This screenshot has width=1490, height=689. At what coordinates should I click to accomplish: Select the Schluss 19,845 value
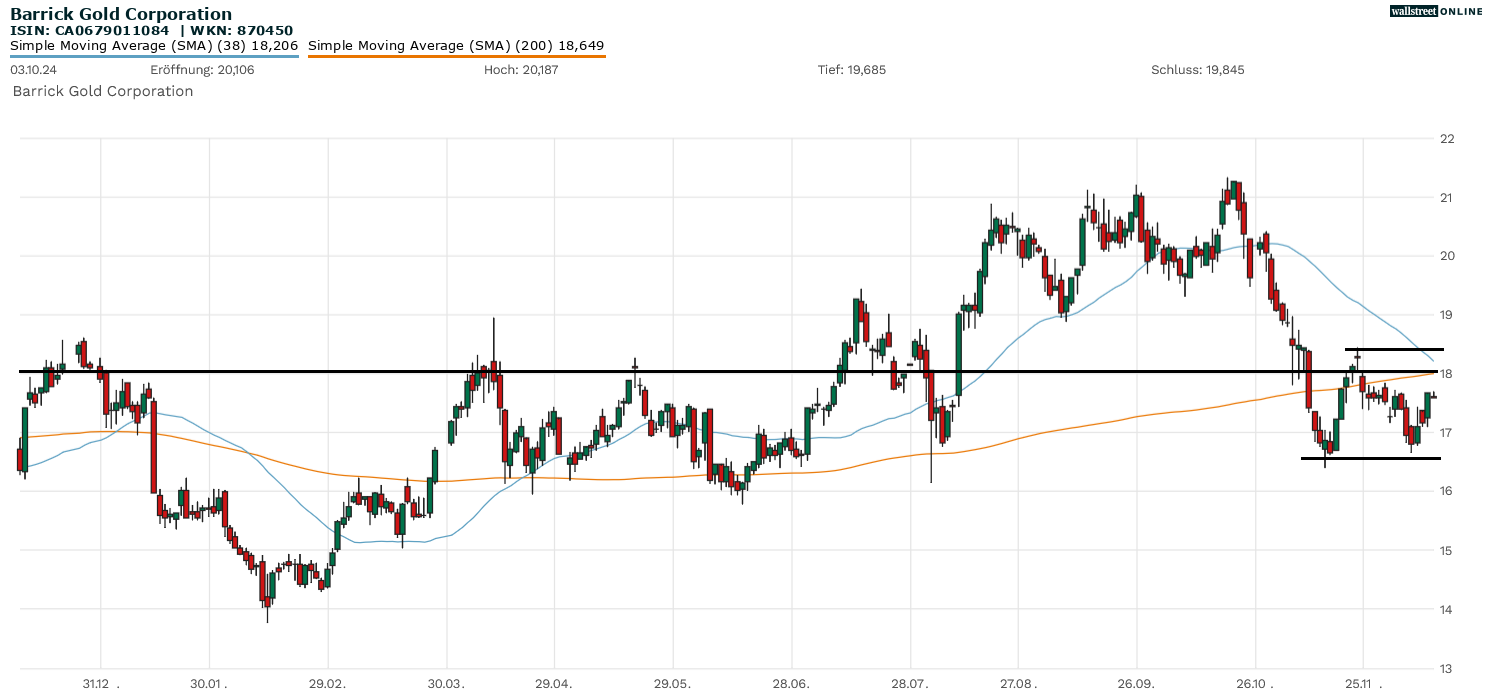1198,70
